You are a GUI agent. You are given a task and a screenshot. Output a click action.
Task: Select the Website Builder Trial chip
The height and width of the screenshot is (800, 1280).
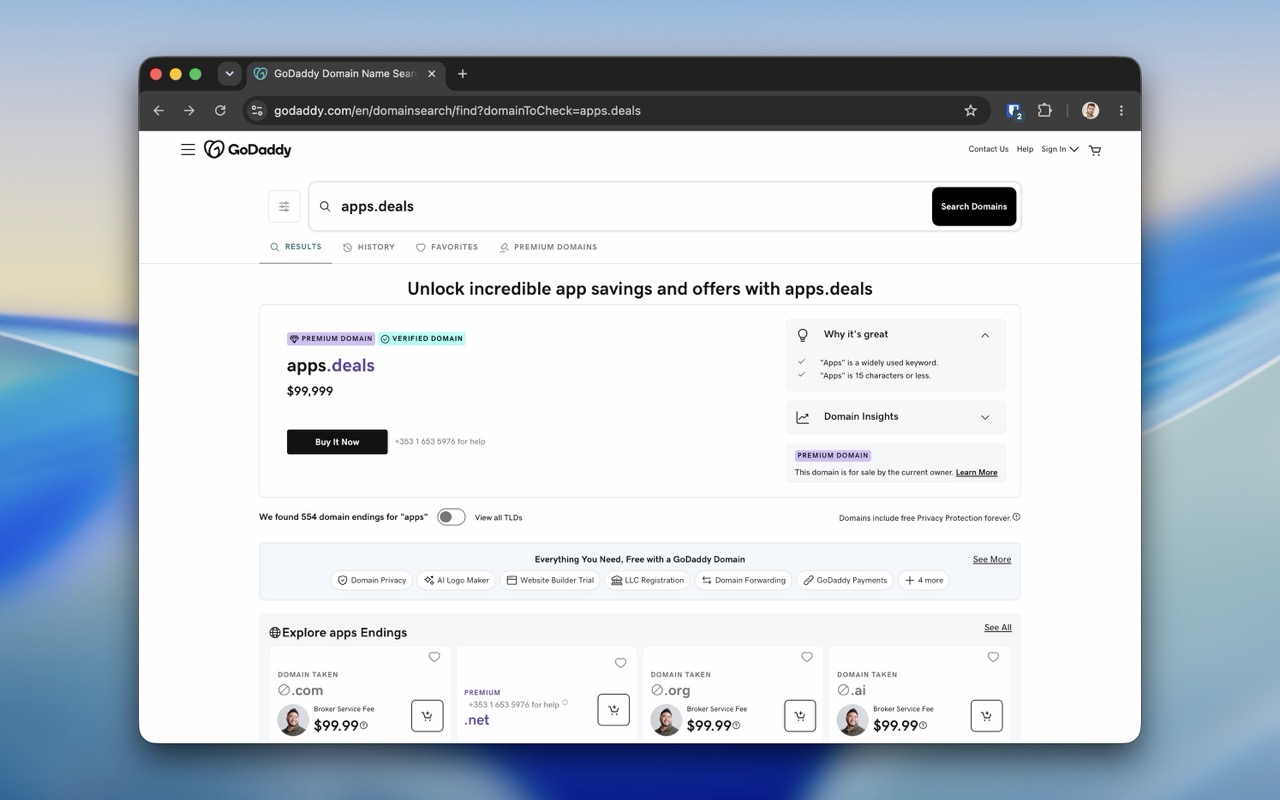click(x=550, y=580)
